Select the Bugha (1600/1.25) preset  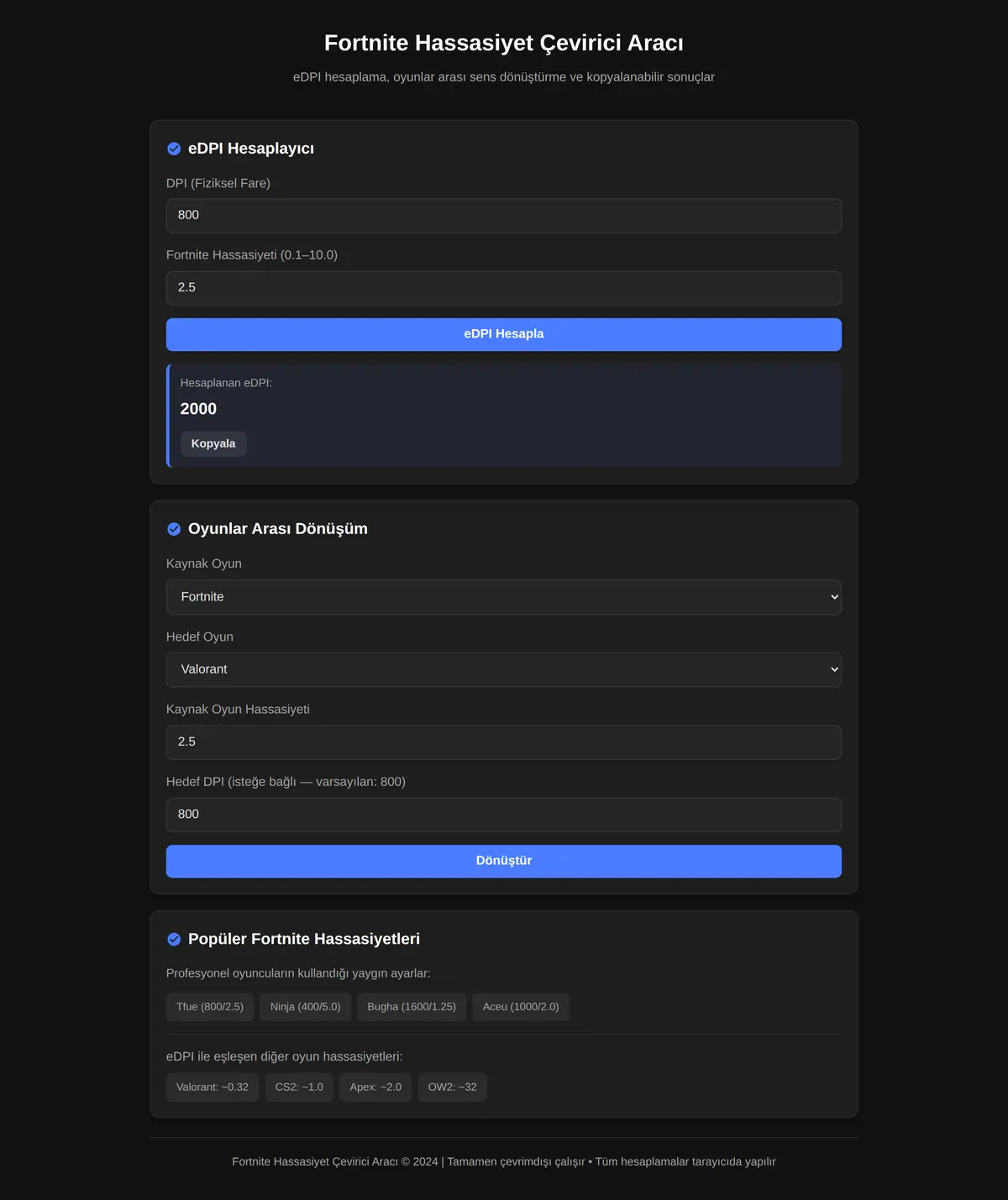point(412,1007)
